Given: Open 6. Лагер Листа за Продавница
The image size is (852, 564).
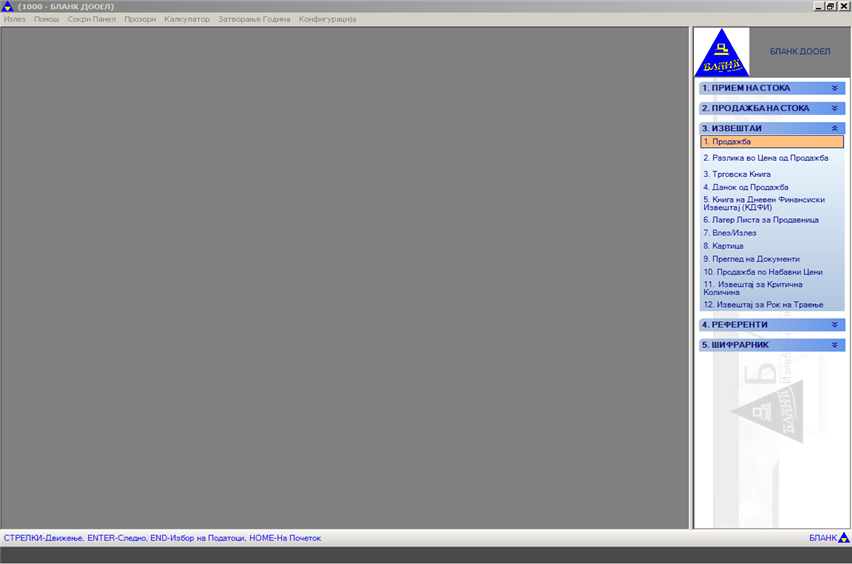Looking at the screenshot, I should point(760,219).
